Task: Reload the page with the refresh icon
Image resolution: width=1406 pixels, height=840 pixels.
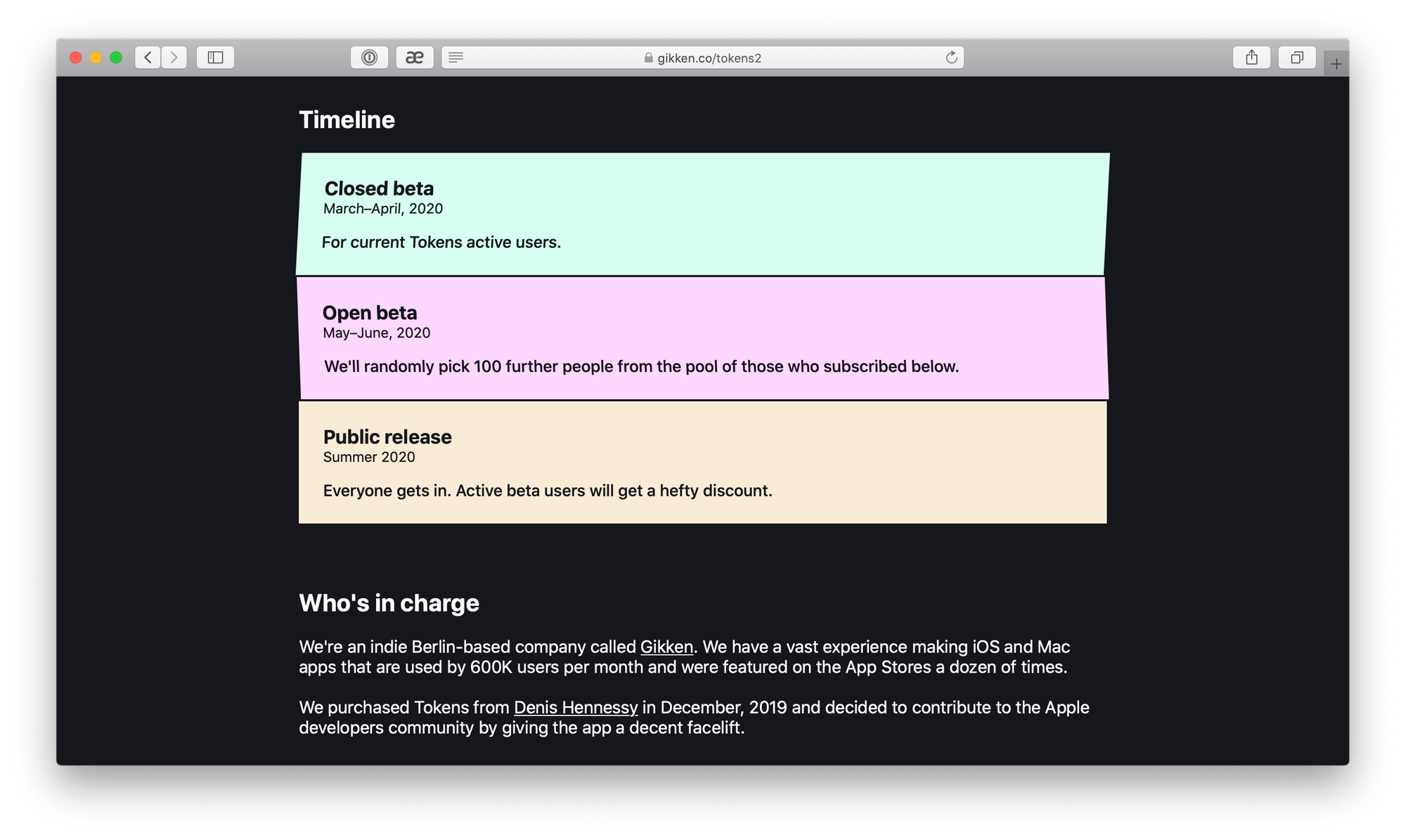Action: [x=951, y=58]
